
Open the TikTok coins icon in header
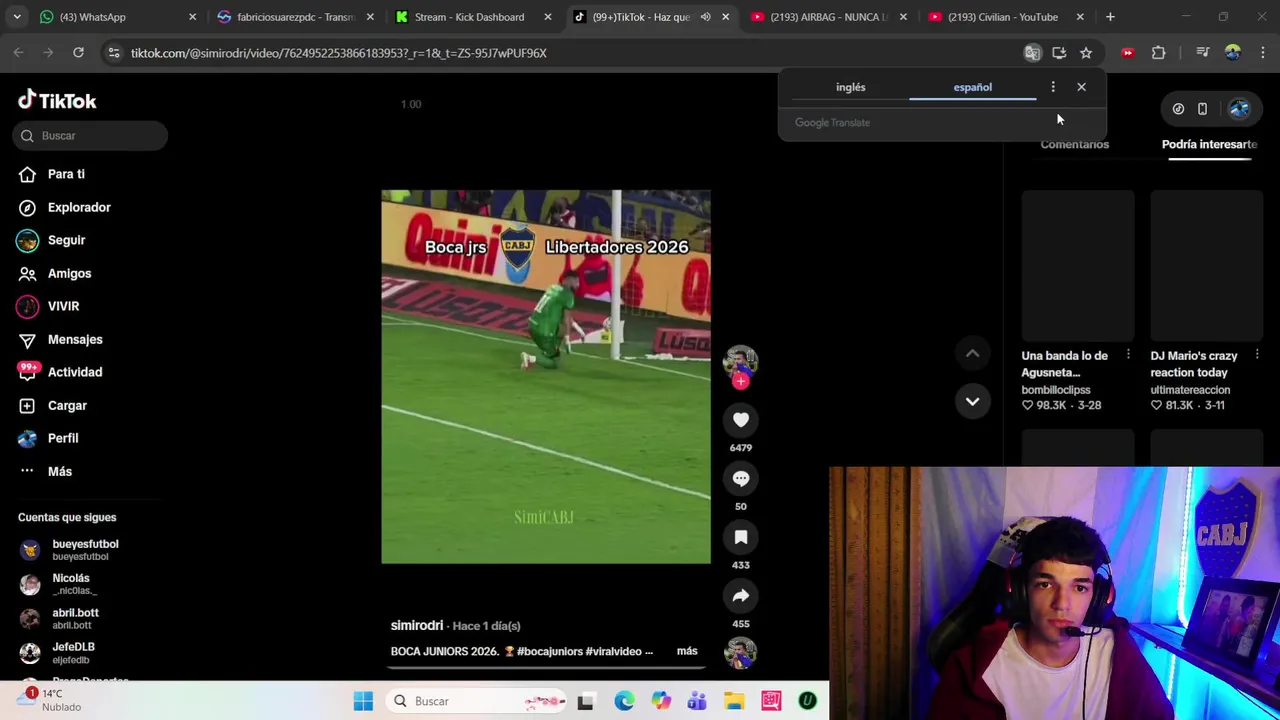tap(1178, 109)
